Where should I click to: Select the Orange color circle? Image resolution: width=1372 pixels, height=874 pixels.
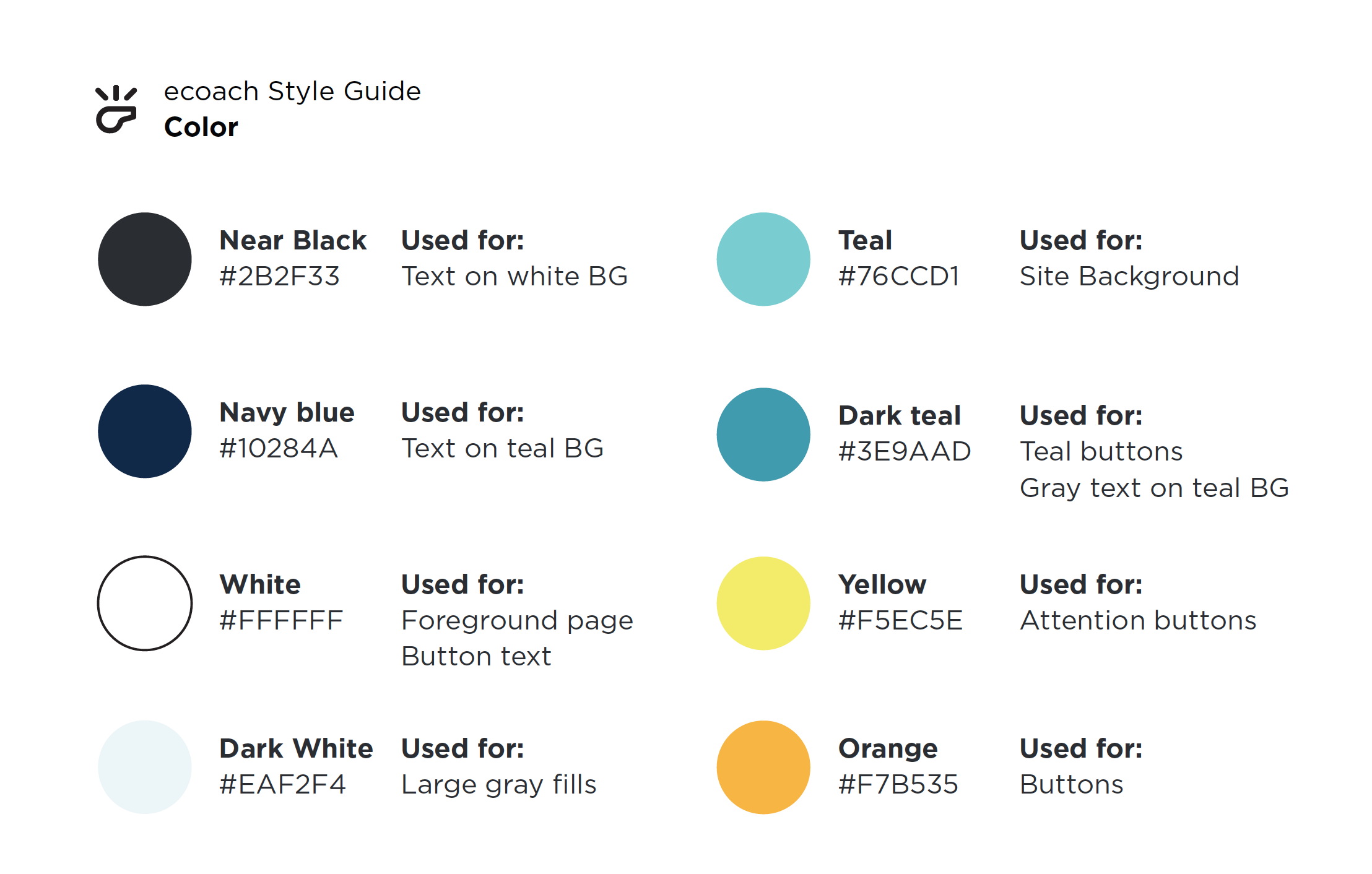click(763, 768)
